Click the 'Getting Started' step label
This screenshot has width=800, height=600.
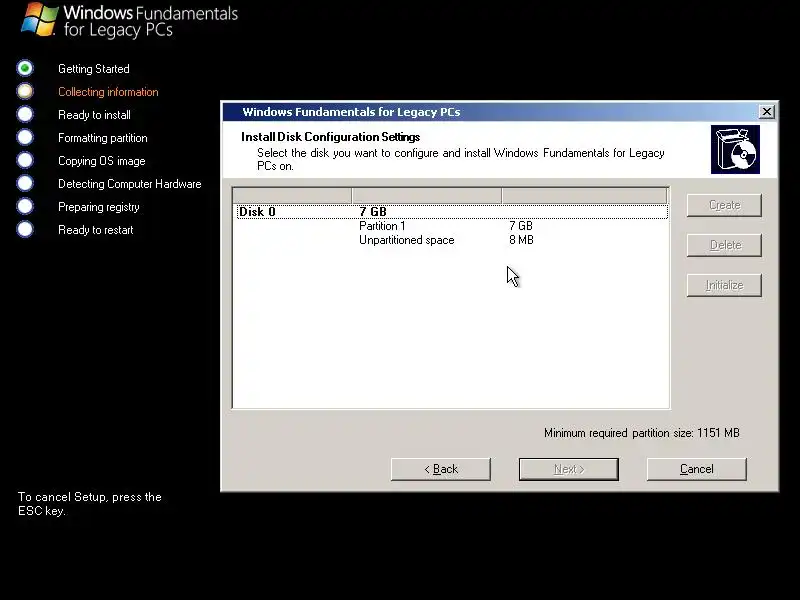[94, 69]
